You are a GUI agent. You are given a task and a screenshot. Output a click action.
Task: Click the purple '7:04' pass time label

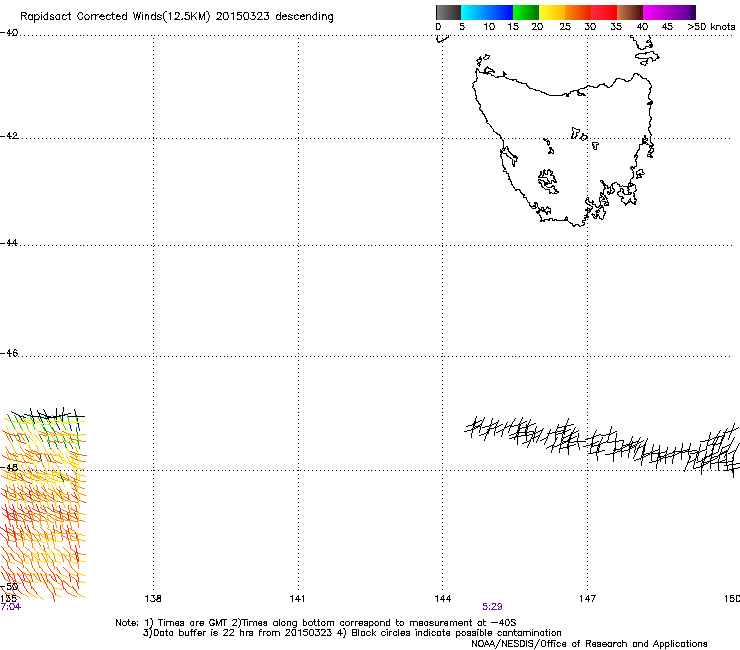point(10,607)
